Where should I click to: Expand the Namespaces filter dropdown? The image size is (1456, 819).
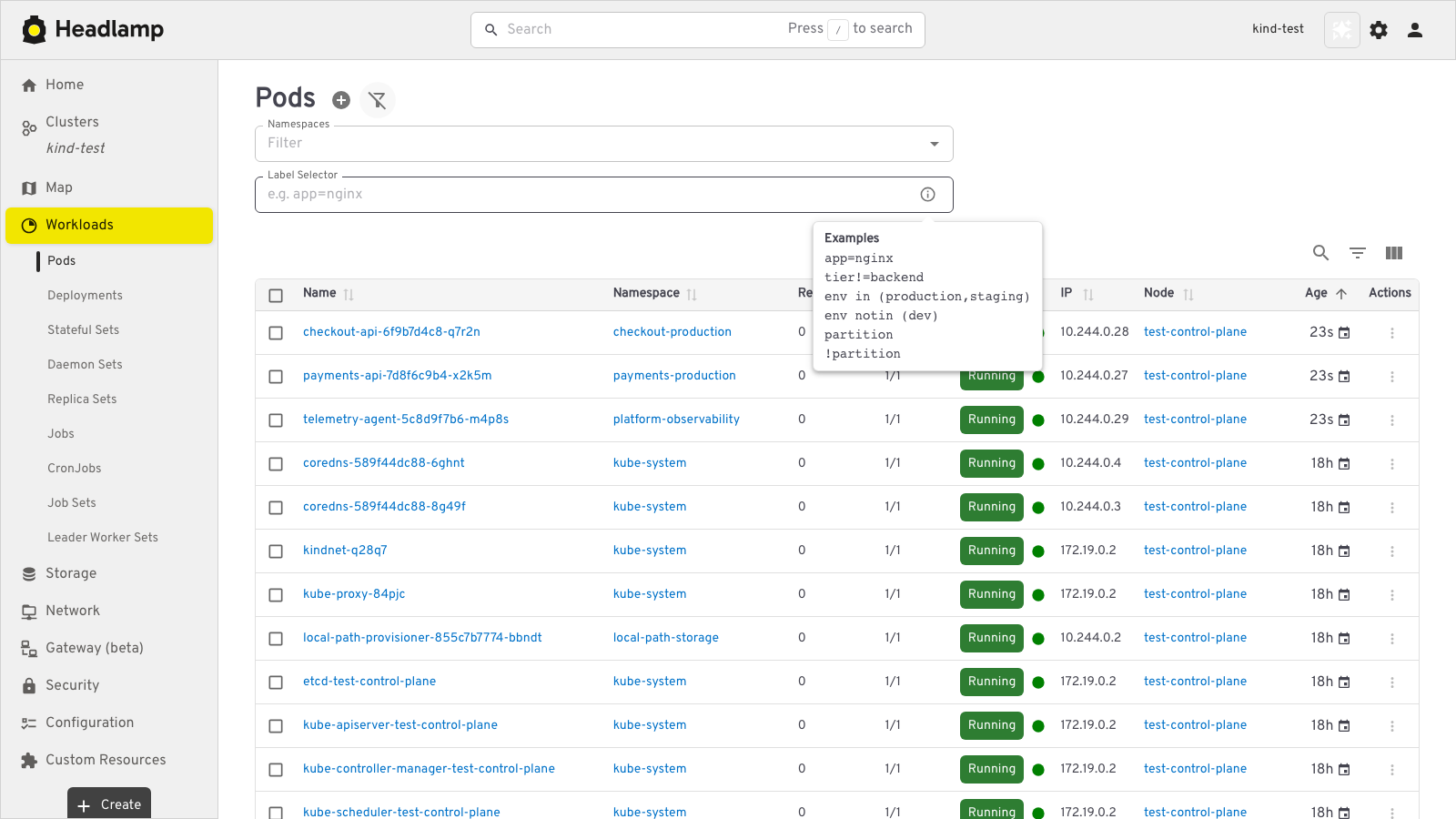(935, 144)
